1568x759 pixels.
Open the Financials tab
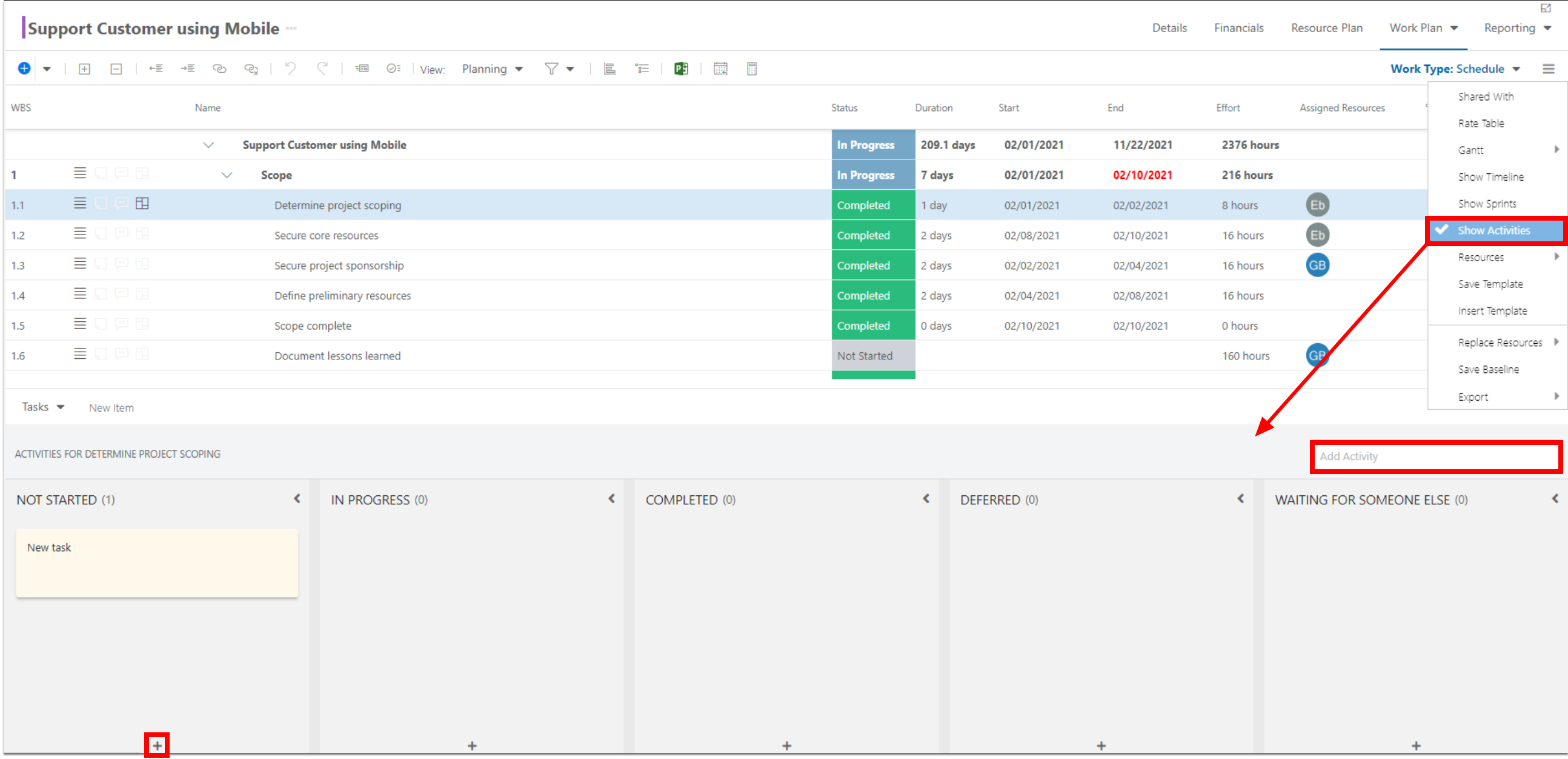1238,28
